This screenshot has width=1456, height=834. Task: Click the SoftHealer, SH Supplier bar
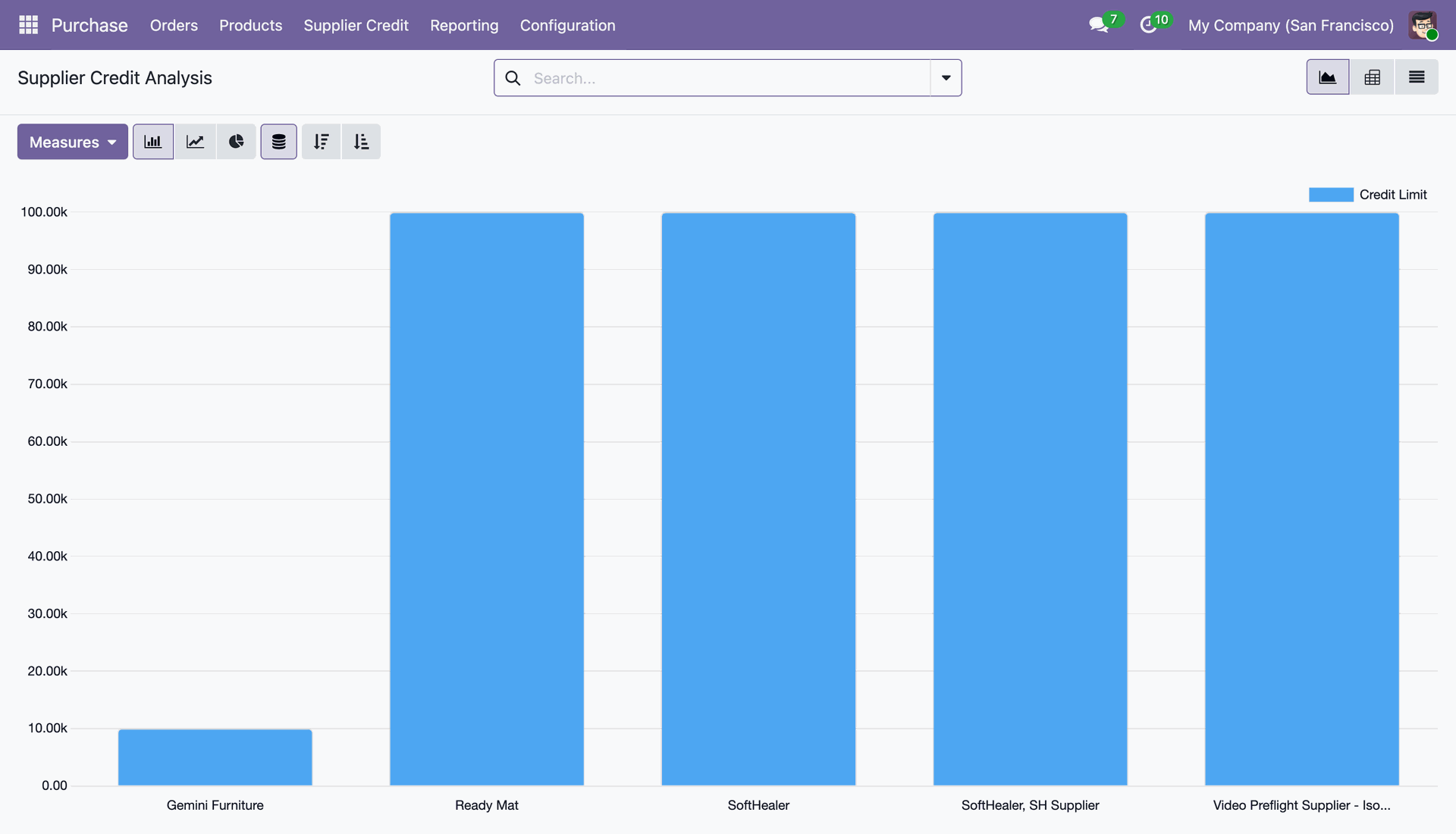1031,499
